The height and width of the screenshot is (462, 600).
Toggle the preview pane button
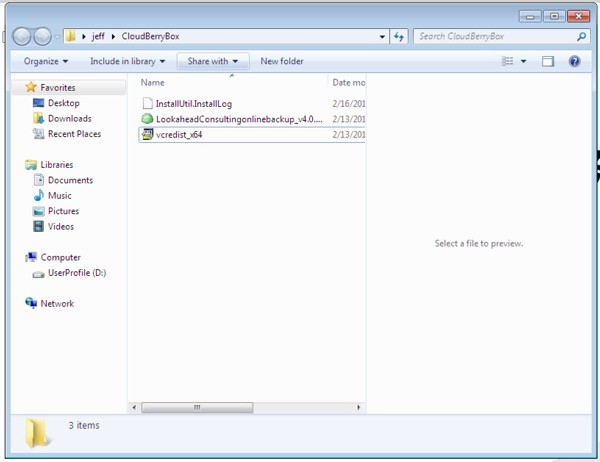point(548,61)
